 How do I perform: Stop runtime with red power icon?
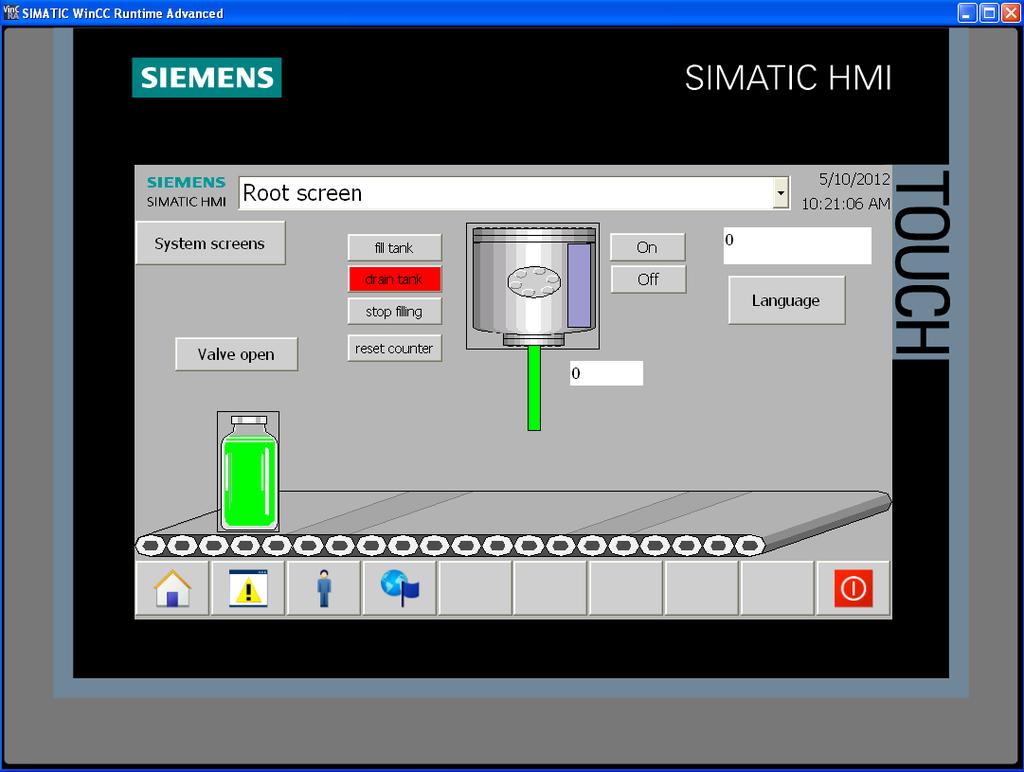(853, 588)
